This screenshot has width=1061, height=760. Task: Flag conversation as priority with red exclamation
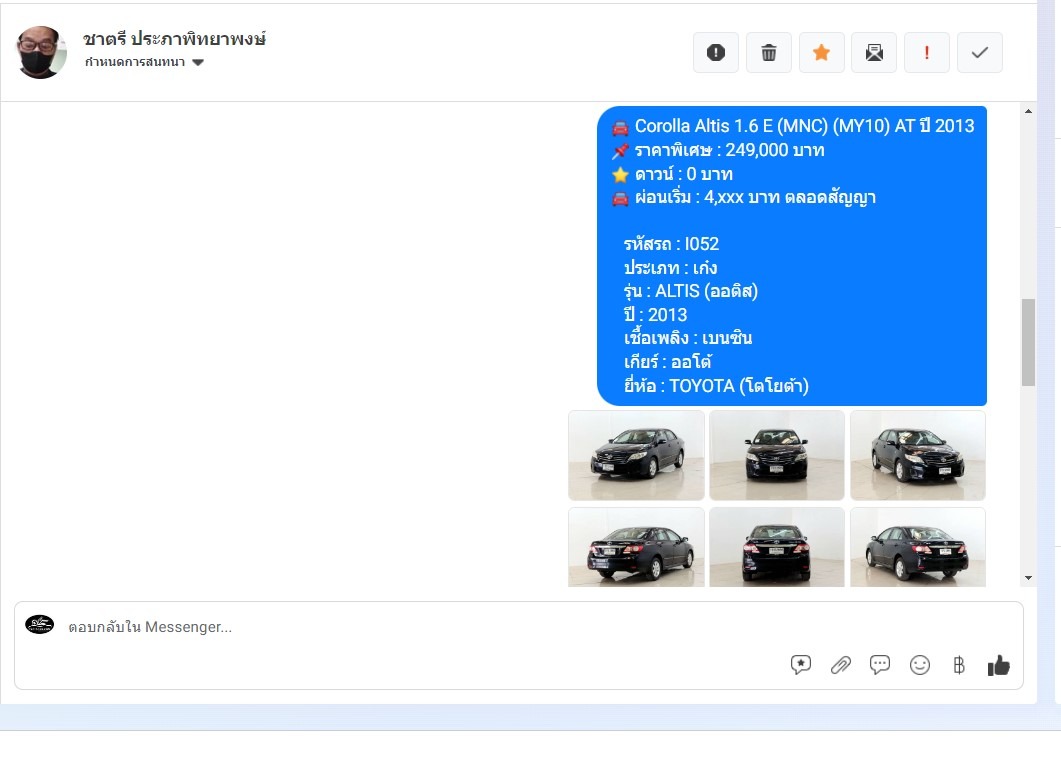(x=927, y=53)
